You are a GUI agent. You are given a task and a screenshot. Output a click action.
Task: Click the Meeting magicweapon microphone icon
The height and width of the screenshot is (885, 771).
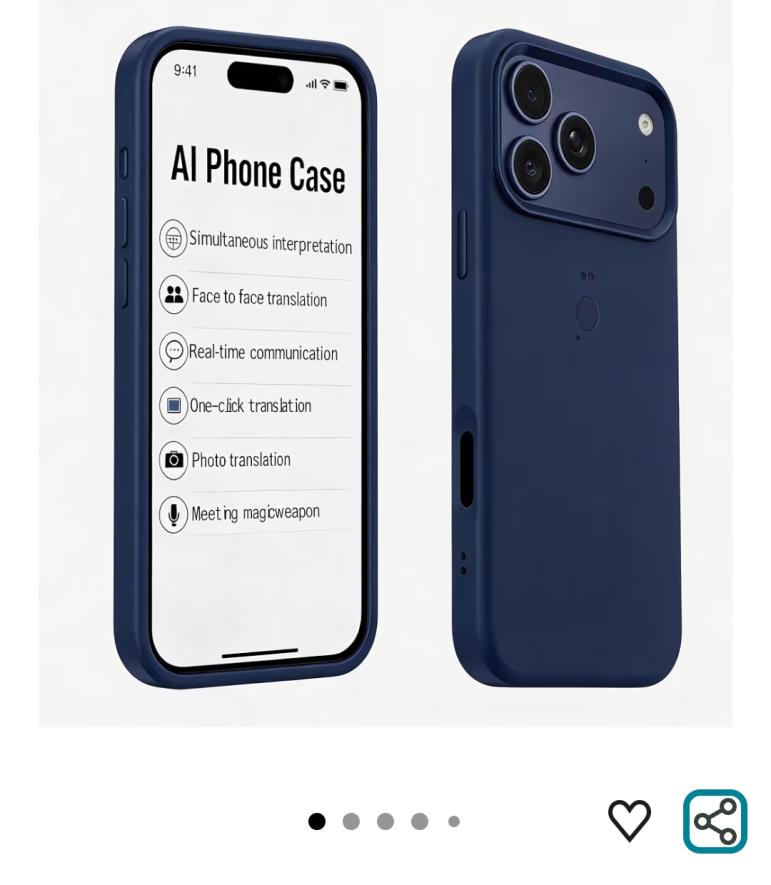pos(173,514)
